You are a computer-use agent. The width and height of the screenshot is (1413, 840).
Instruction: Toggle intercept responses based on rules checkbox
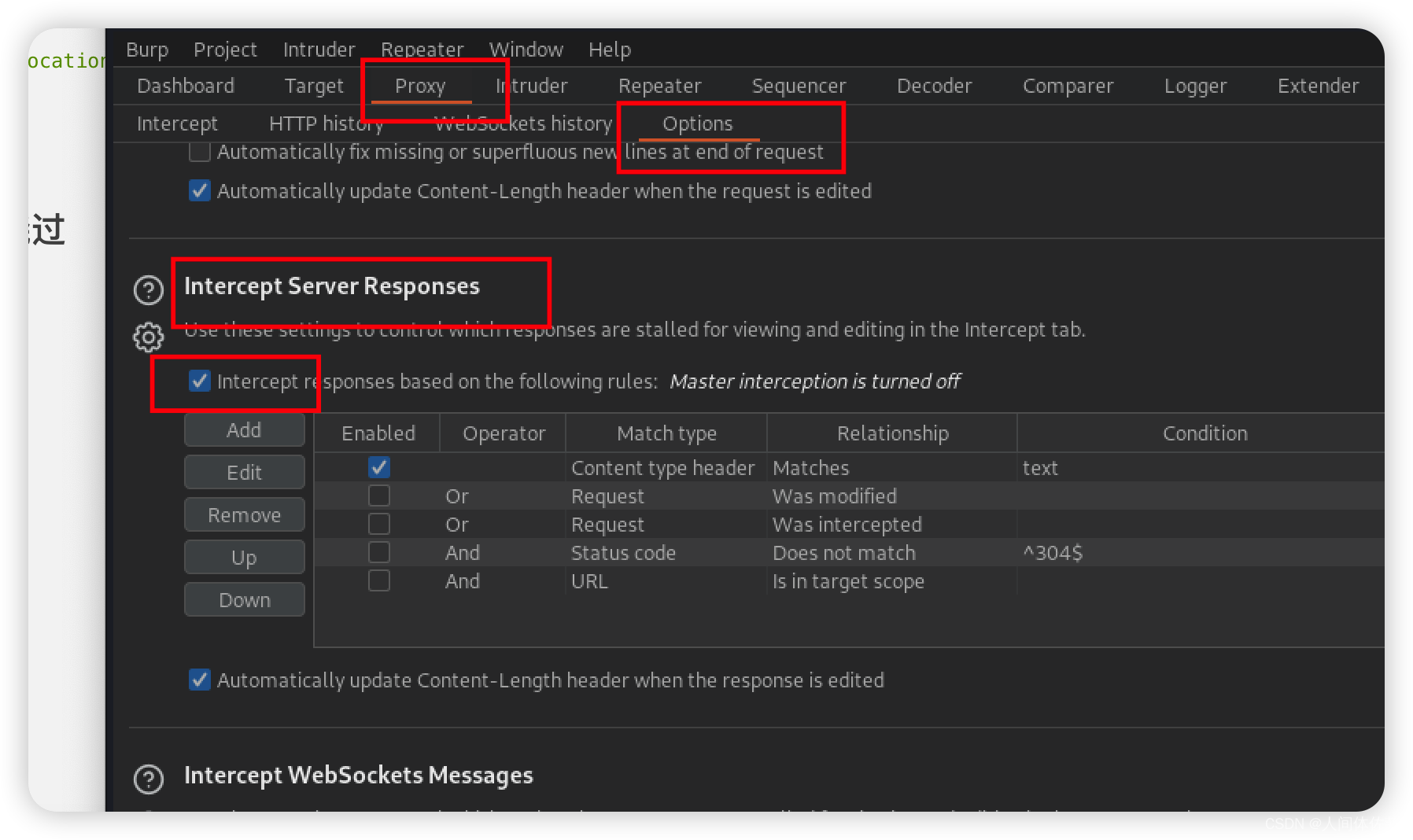pos(200,381)
